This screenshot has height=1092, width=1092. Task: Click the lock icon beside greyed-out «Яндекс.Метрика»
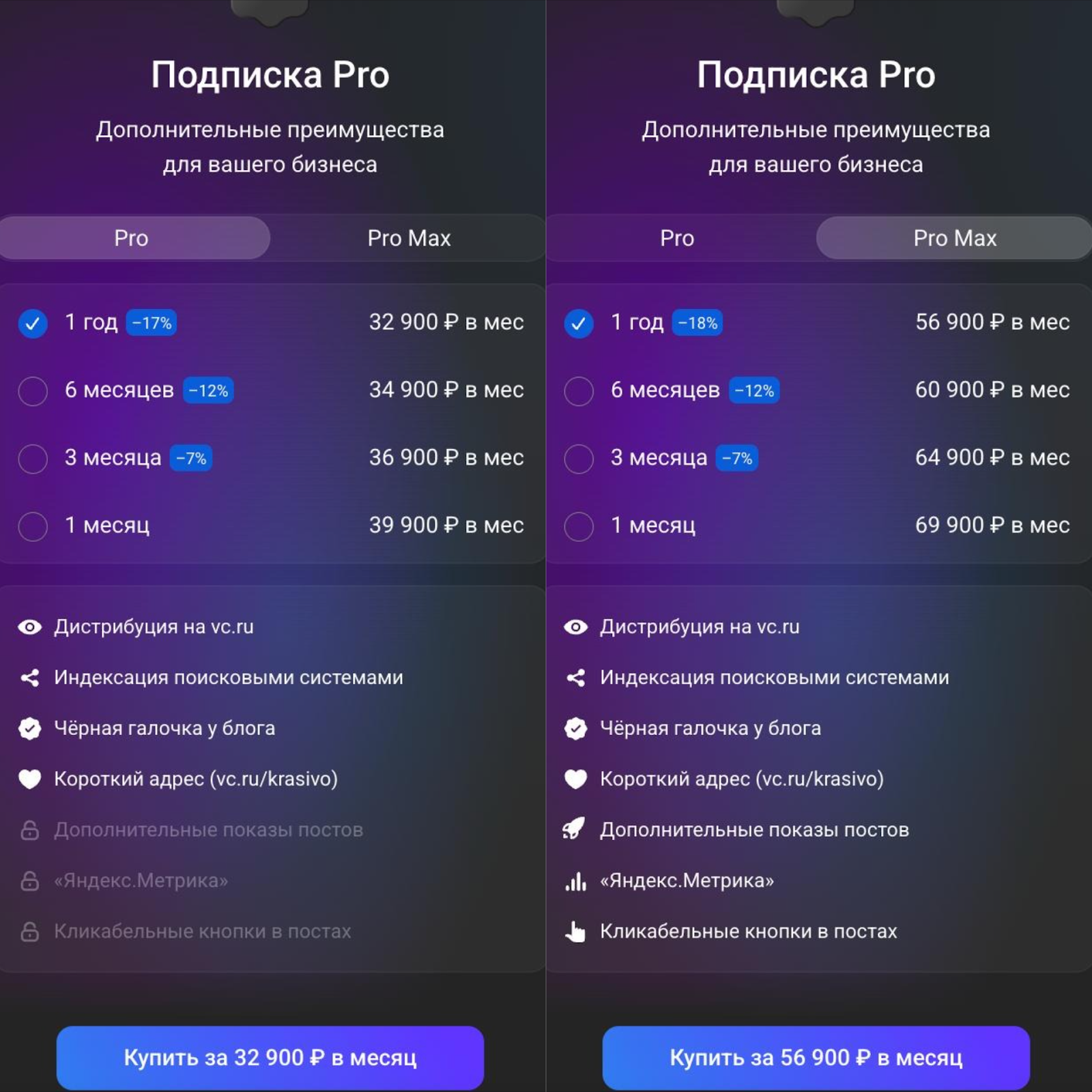30,881
